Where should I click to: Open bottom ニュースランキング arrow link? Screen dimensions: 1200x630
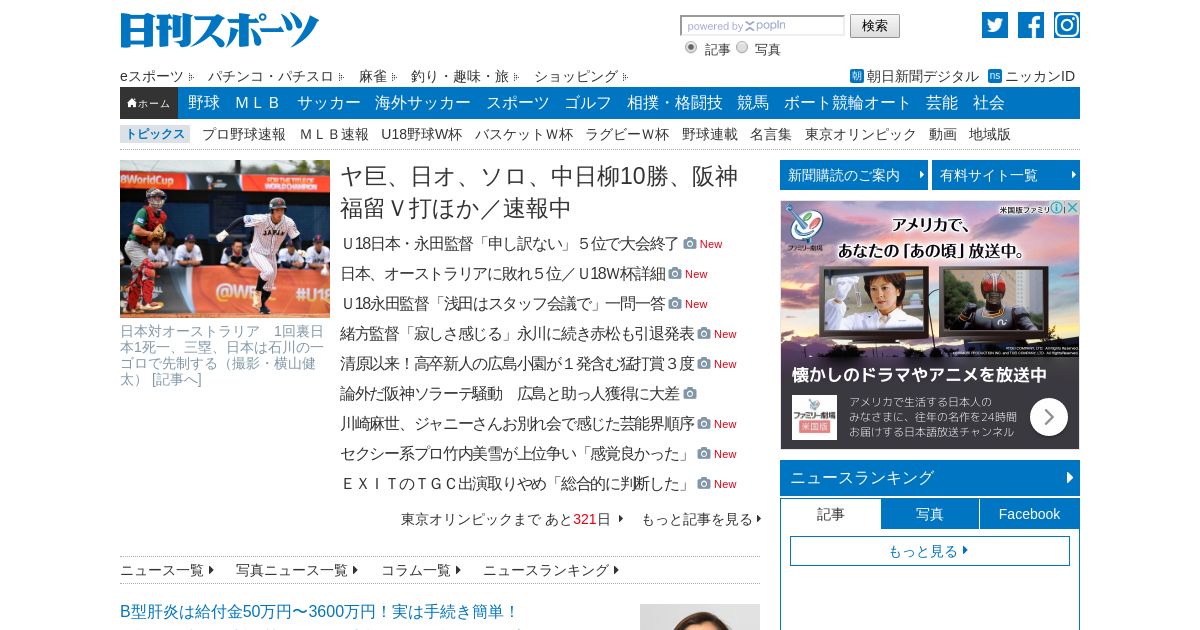coord(551,570)
